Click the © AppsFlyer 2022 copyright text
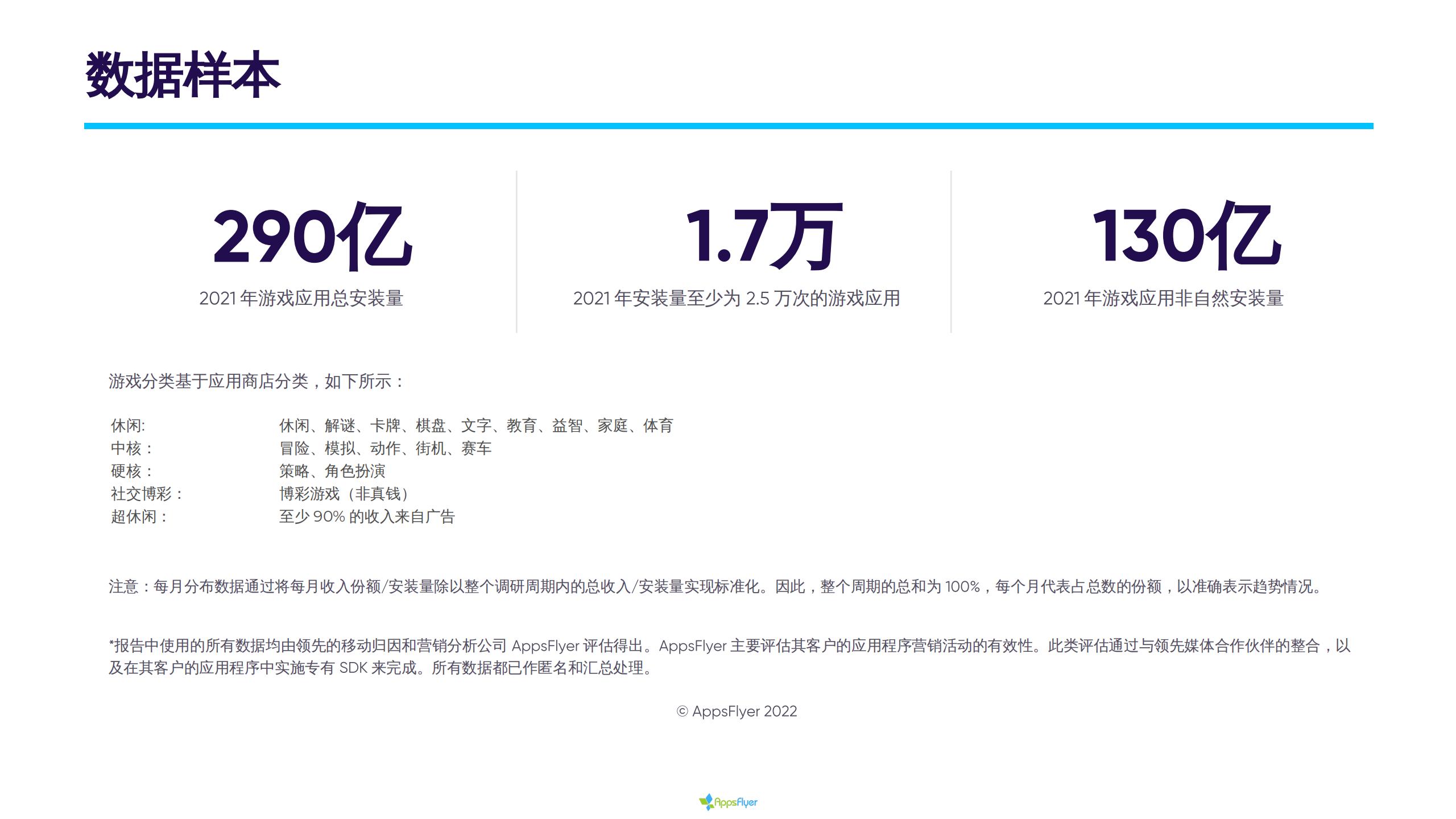The image size is (1456, 819). point(737,712)
